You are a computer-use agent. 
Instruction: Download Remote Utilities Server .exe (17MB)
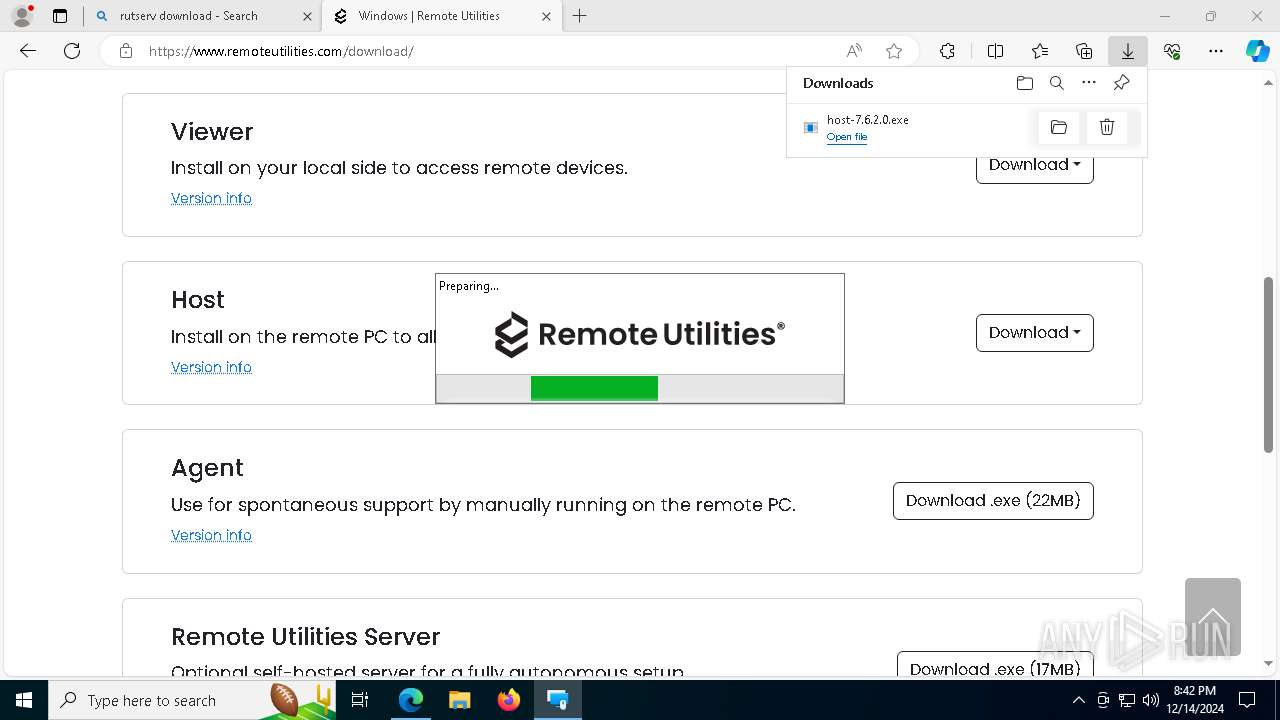[x=995, y=668]
